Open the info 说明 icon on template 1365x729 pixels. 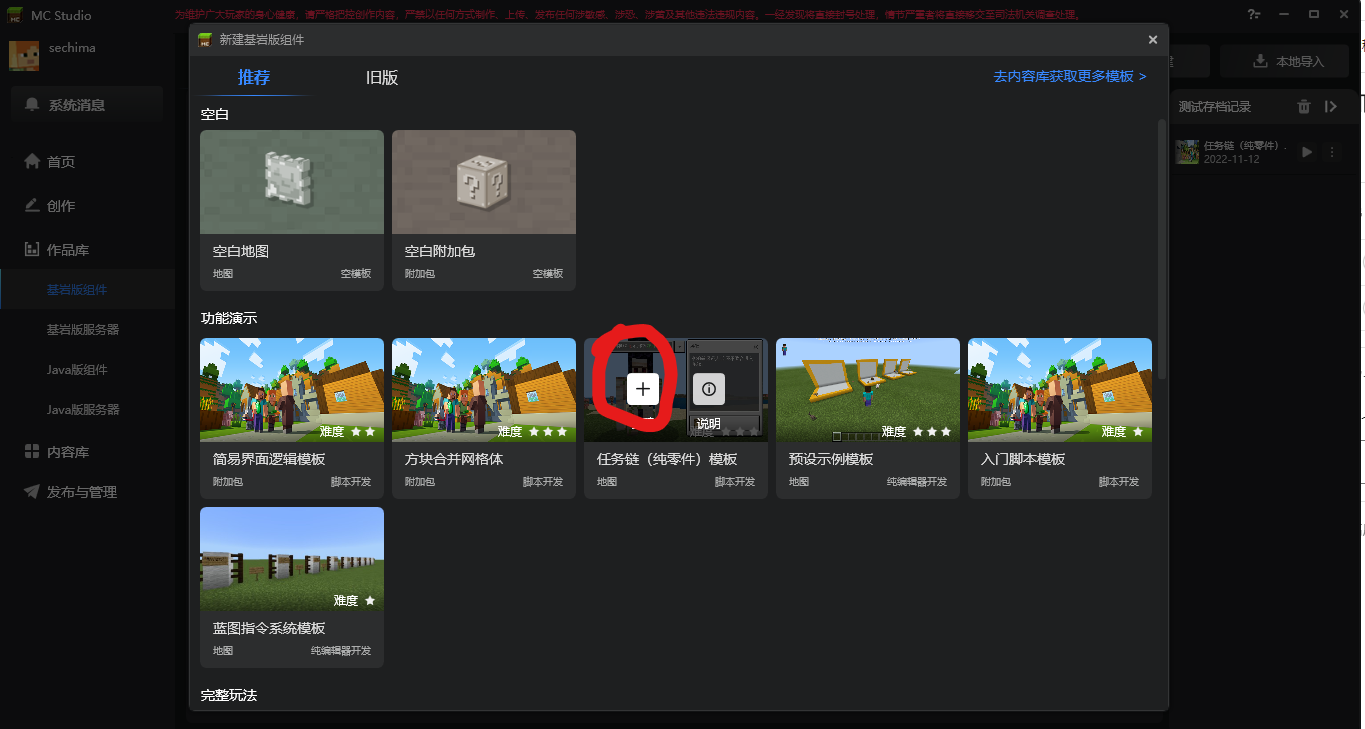(x=709, y=389)
